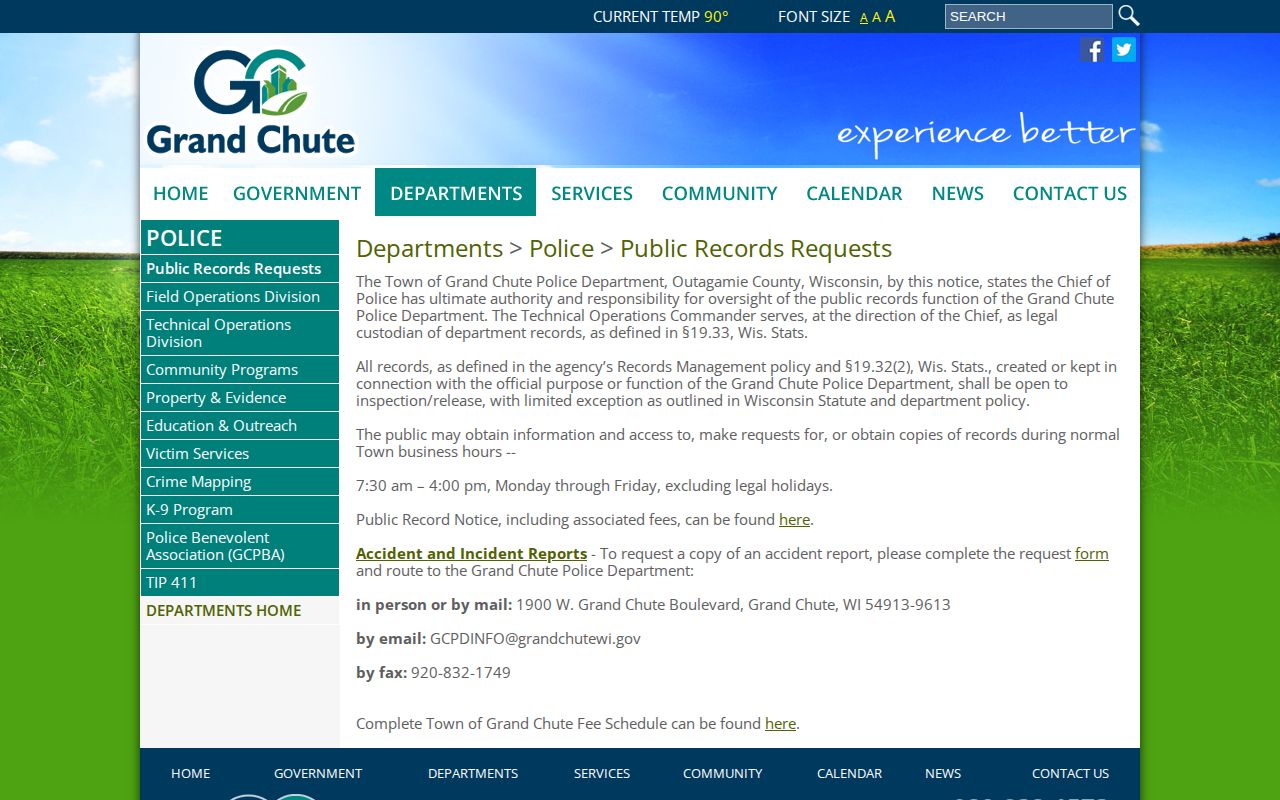Open Victim Services sidebar link
The image size is (1280, 800).
coord(240,453)
